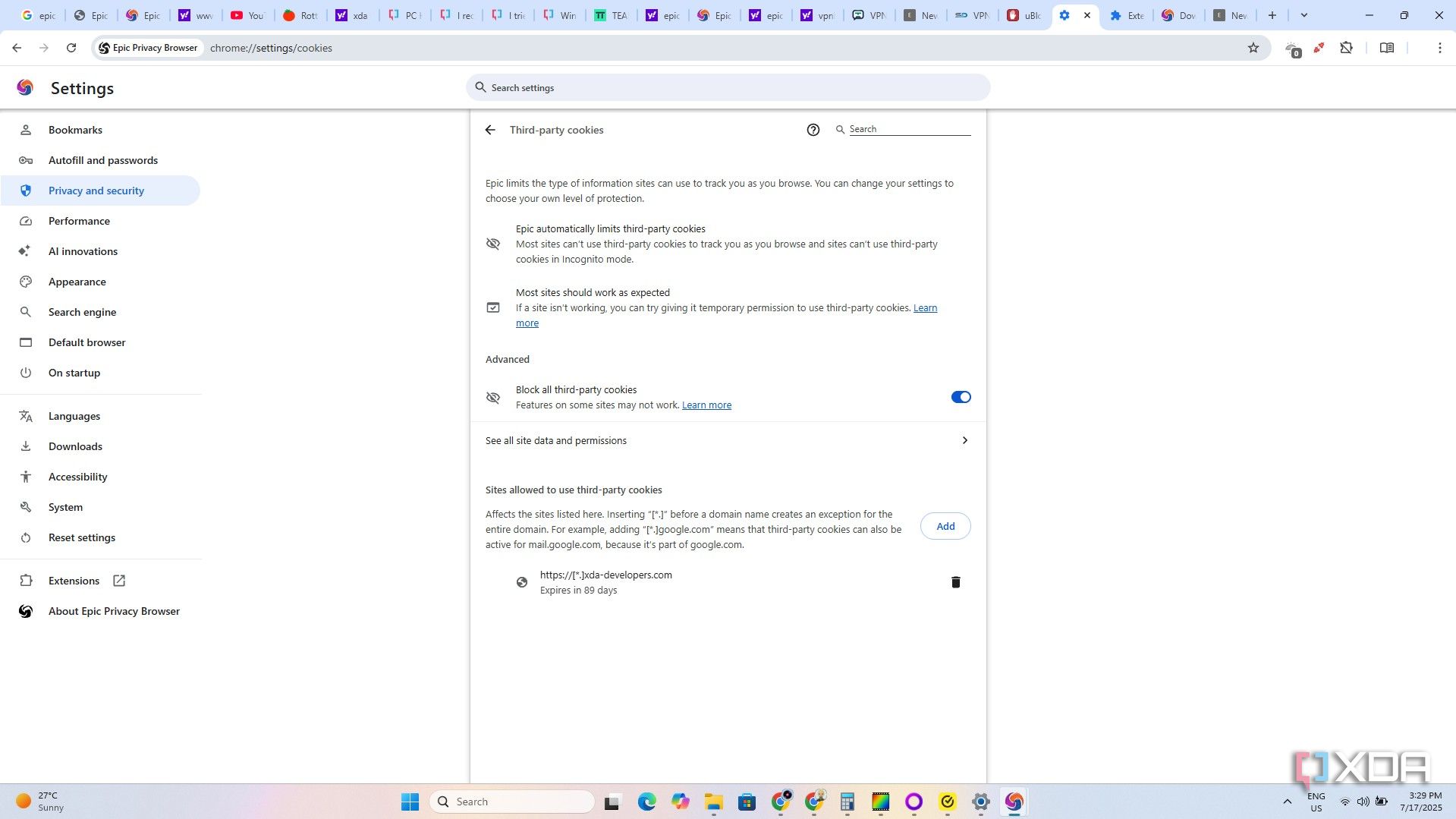The image size is (1456, 819).
Task: Open Privacy and security settings section
Action: pos(100,191)
